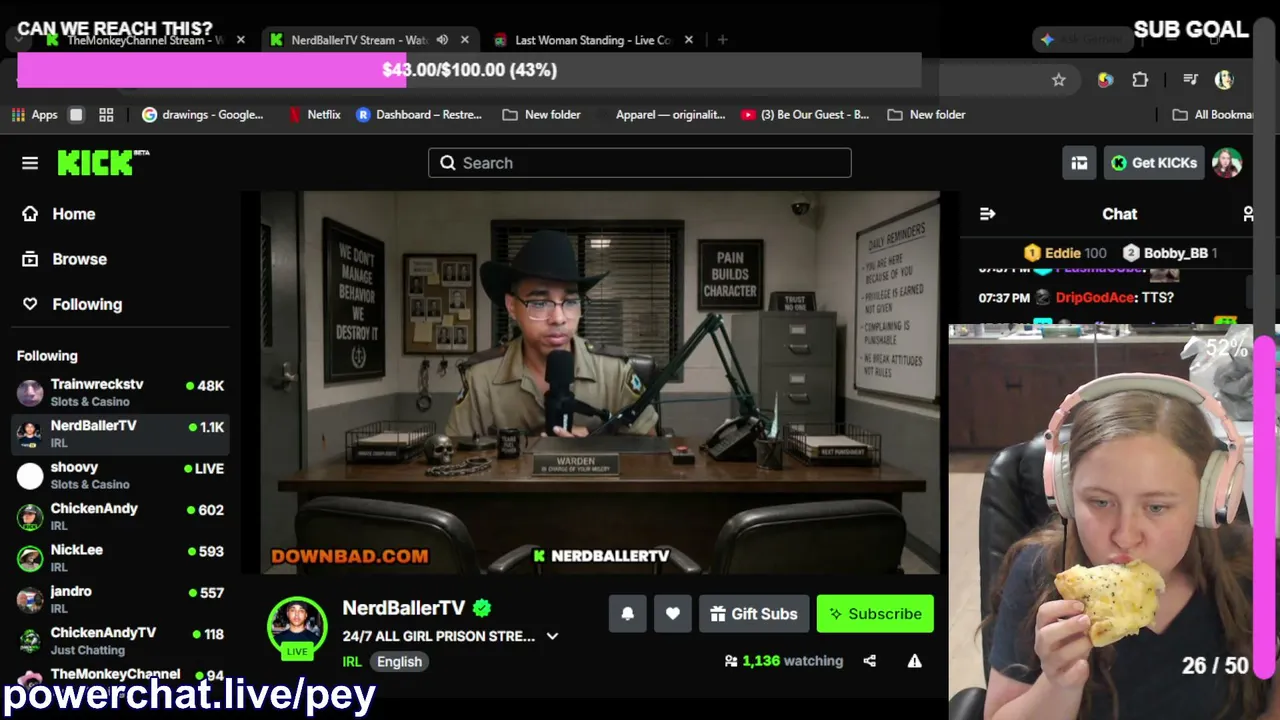Open drawings - Google bookmark
Image resolution: width=1280 pixels, height=720 pixels.
click(203, 115)
